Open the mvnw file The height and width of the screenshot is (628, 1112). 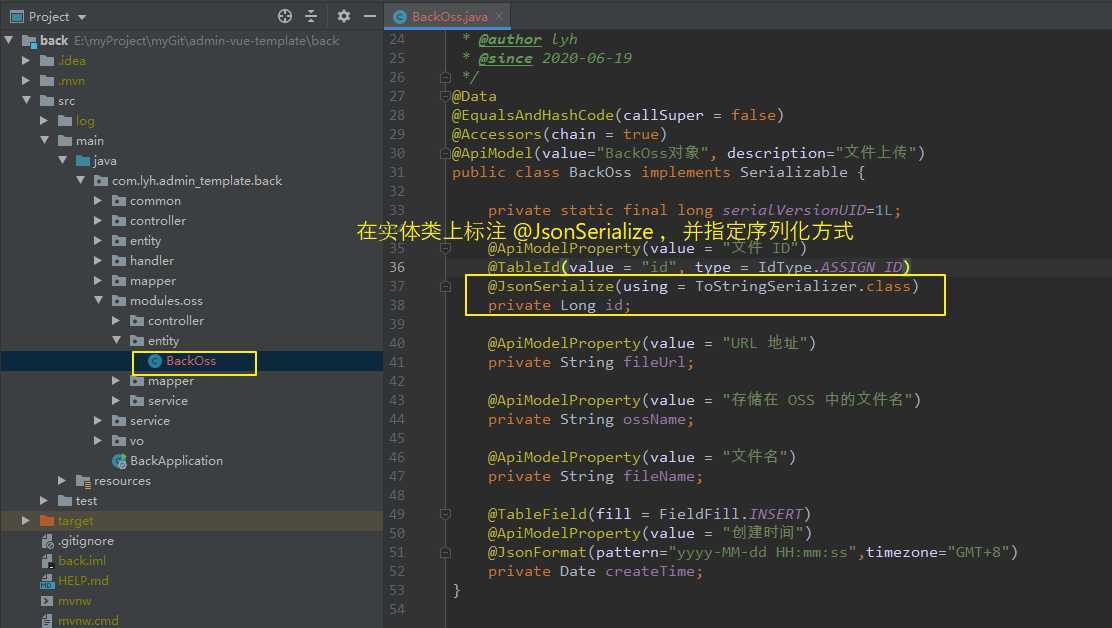(x=74, y=600)
